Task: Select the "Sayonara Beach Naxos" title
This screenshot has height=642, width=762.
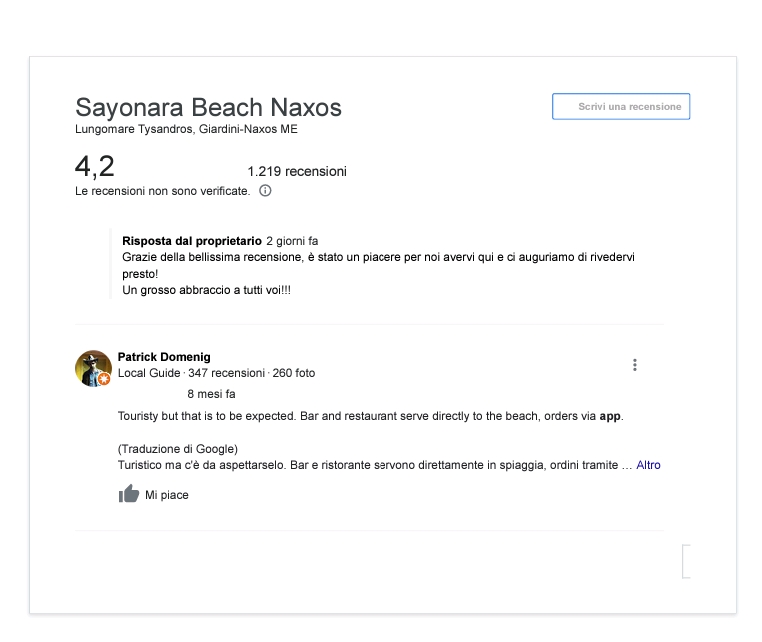Action: tap(208, 107)
